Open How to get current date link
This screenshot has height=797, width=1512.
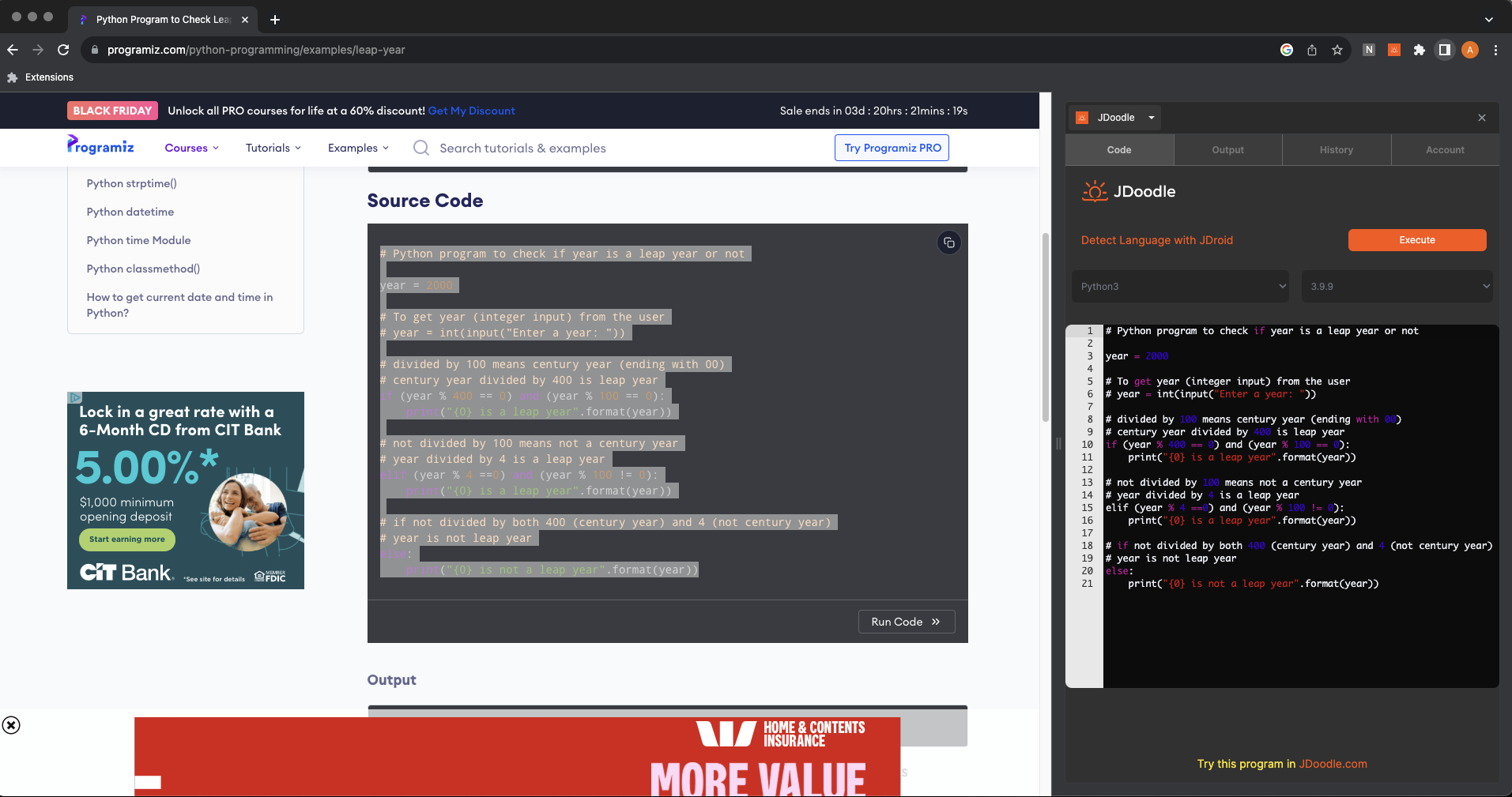pos(179,305)
